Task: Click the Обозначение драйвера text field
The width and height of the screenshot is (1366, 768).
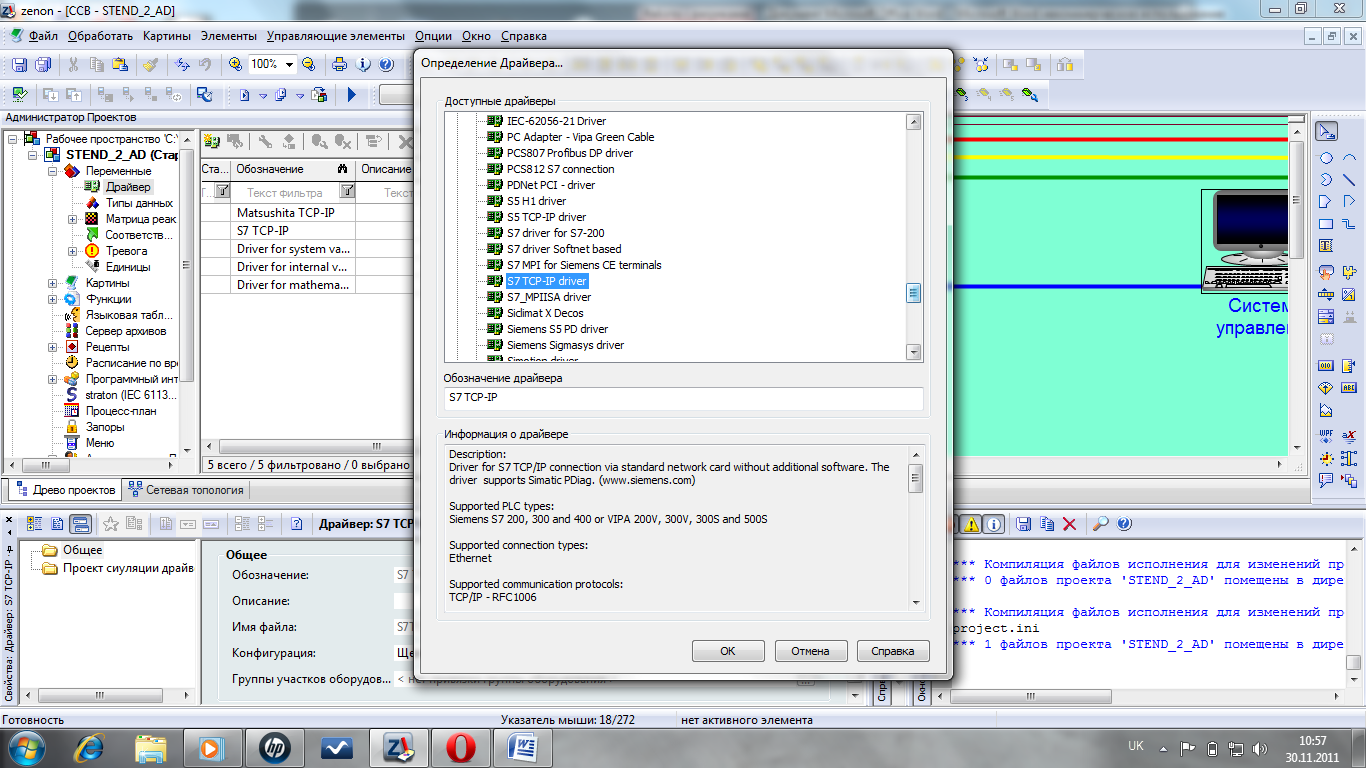Action: 684,398
